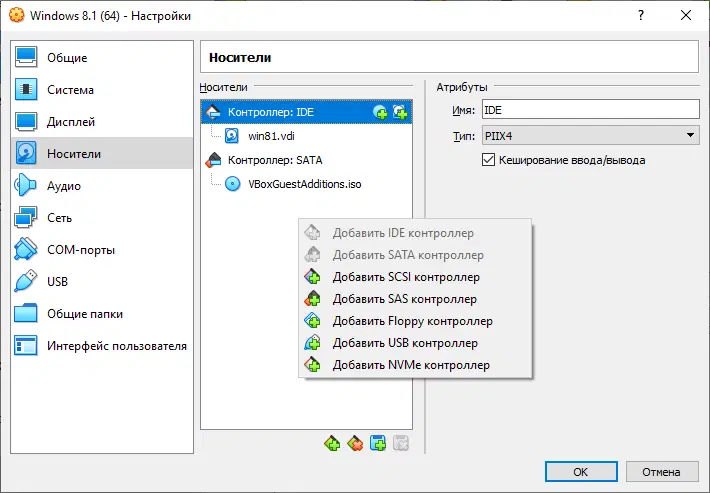This screenshot has height=493, width=710.
Task: Go to the Аудио settings section
Action: point(64,186)
